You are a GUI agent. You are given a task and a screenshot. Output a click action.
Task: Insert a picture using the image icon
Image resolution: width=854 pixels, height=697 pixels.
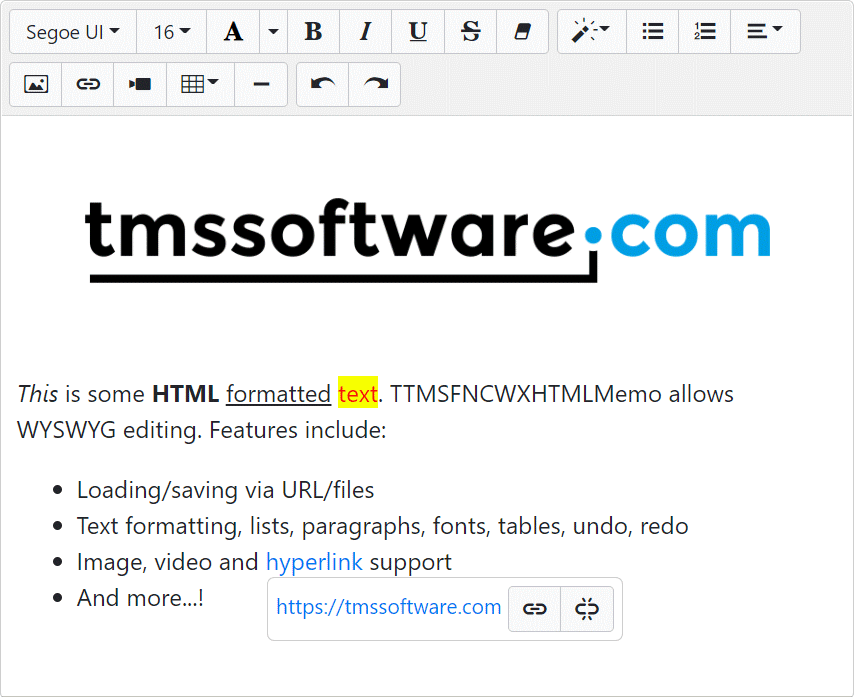tap(36, 84)
